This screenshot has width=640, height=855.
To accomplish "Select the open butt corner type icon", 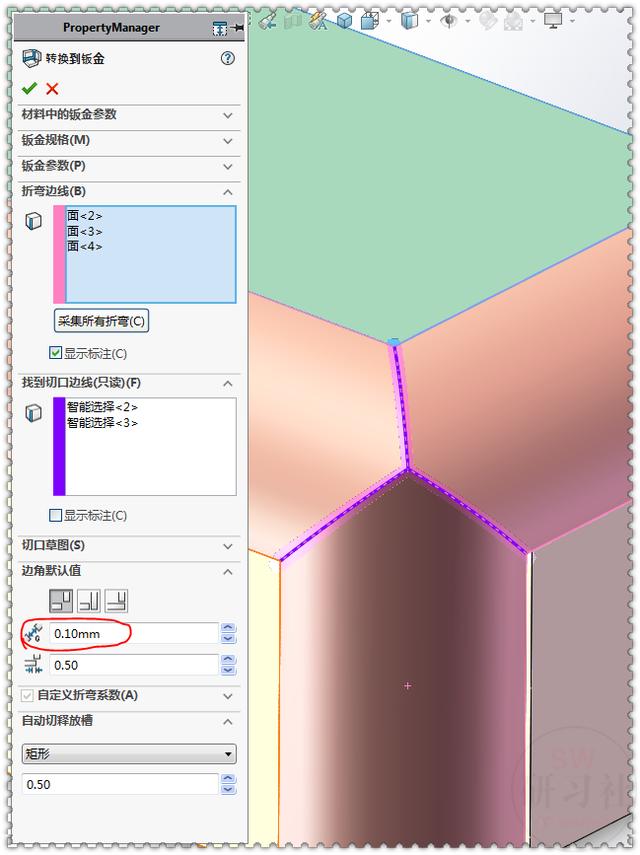I will [x=61, y=601].
